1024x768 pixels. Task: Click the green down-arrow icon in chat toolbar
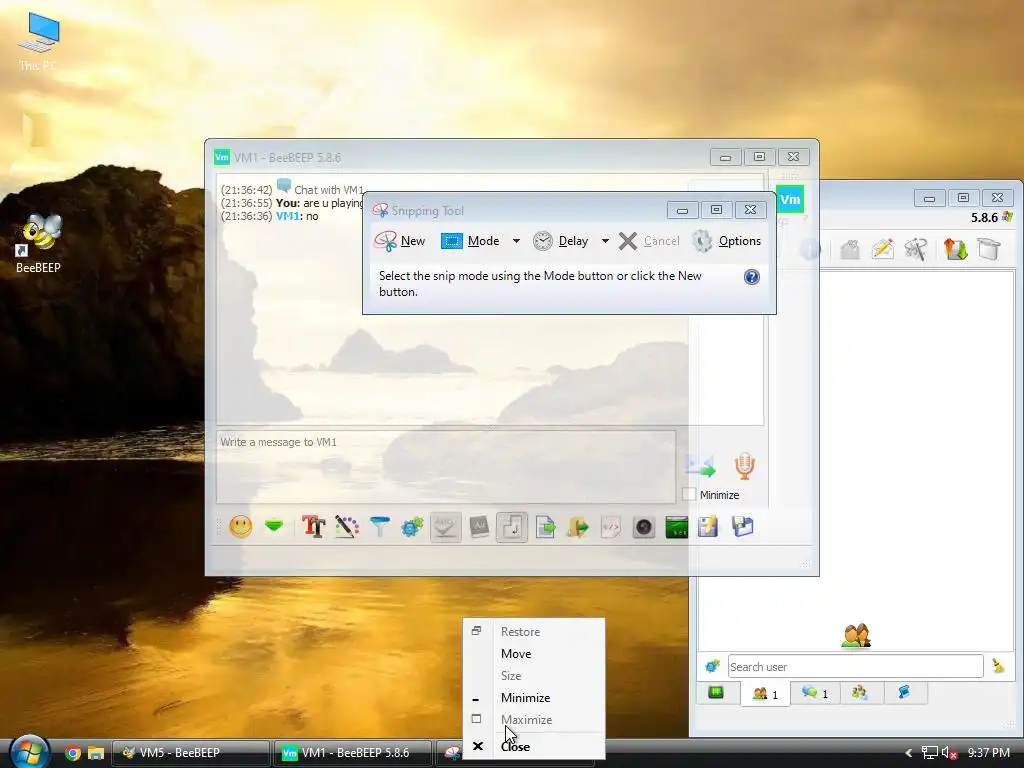(x=274, y=526)
